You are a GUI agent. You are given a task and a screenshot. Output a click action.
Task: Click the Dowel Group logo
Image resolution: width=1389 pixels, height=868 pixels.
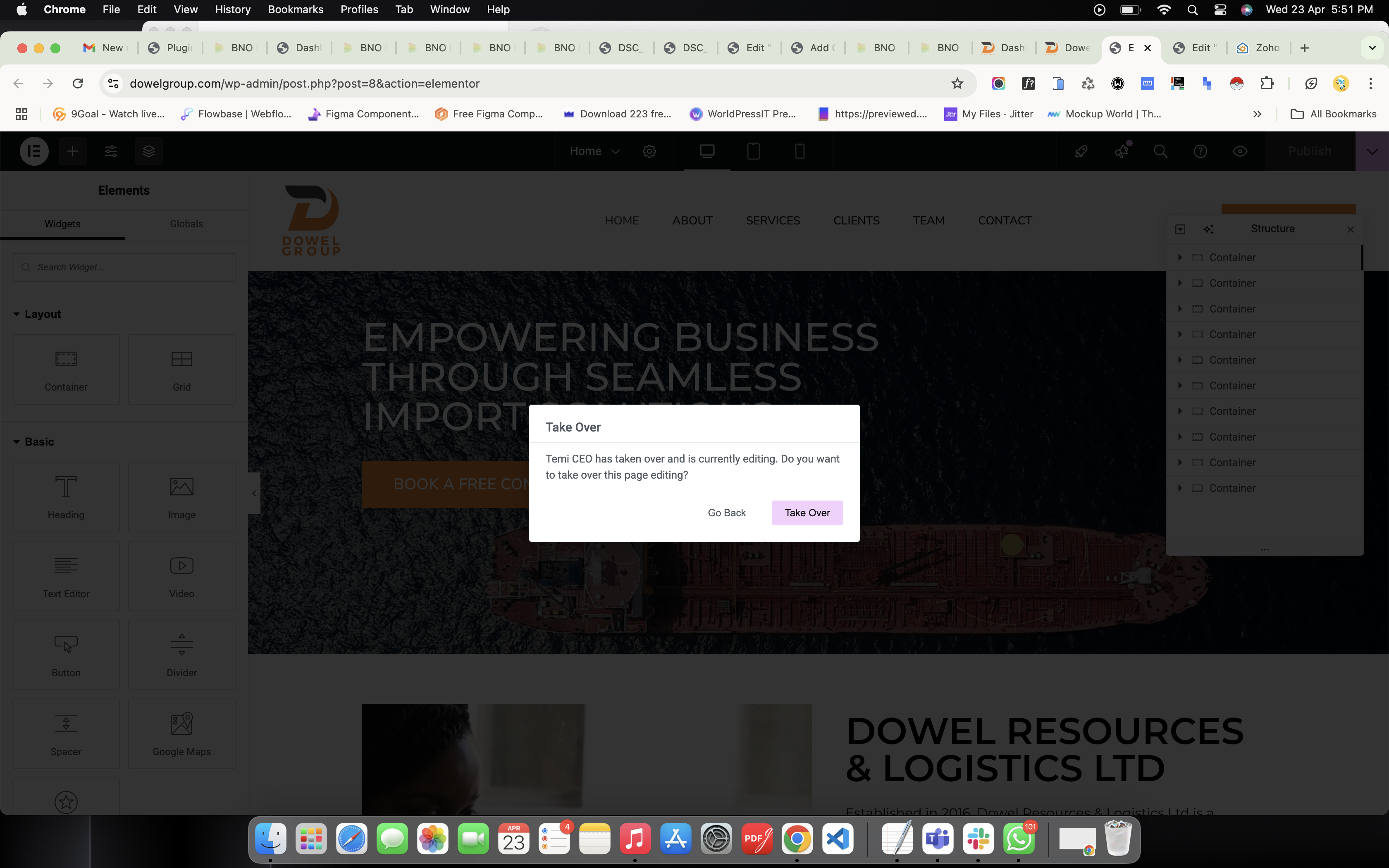(x=311, y=220)
